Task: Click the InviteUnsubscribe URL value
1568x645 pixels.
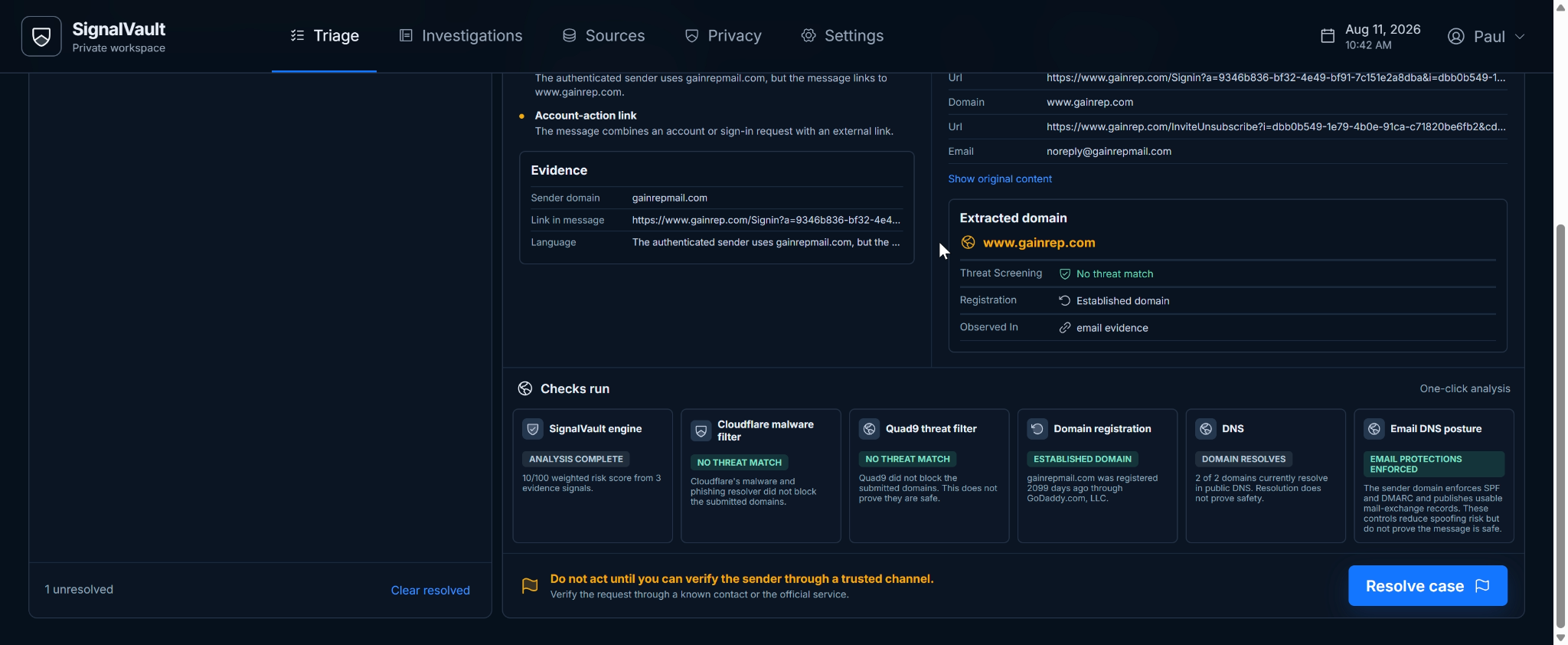Action: point(1276,127)
